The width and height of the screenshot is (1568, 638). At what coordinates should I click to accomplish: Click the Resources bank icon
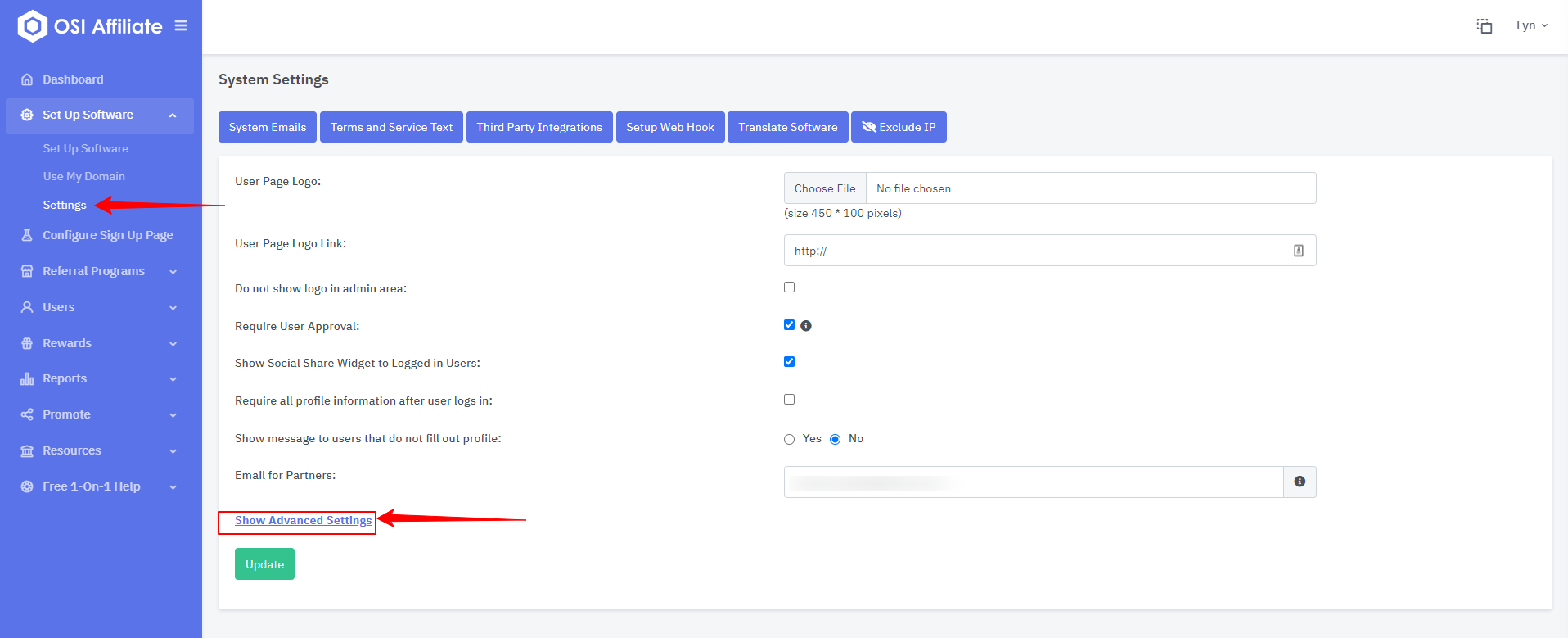(27, 450)
